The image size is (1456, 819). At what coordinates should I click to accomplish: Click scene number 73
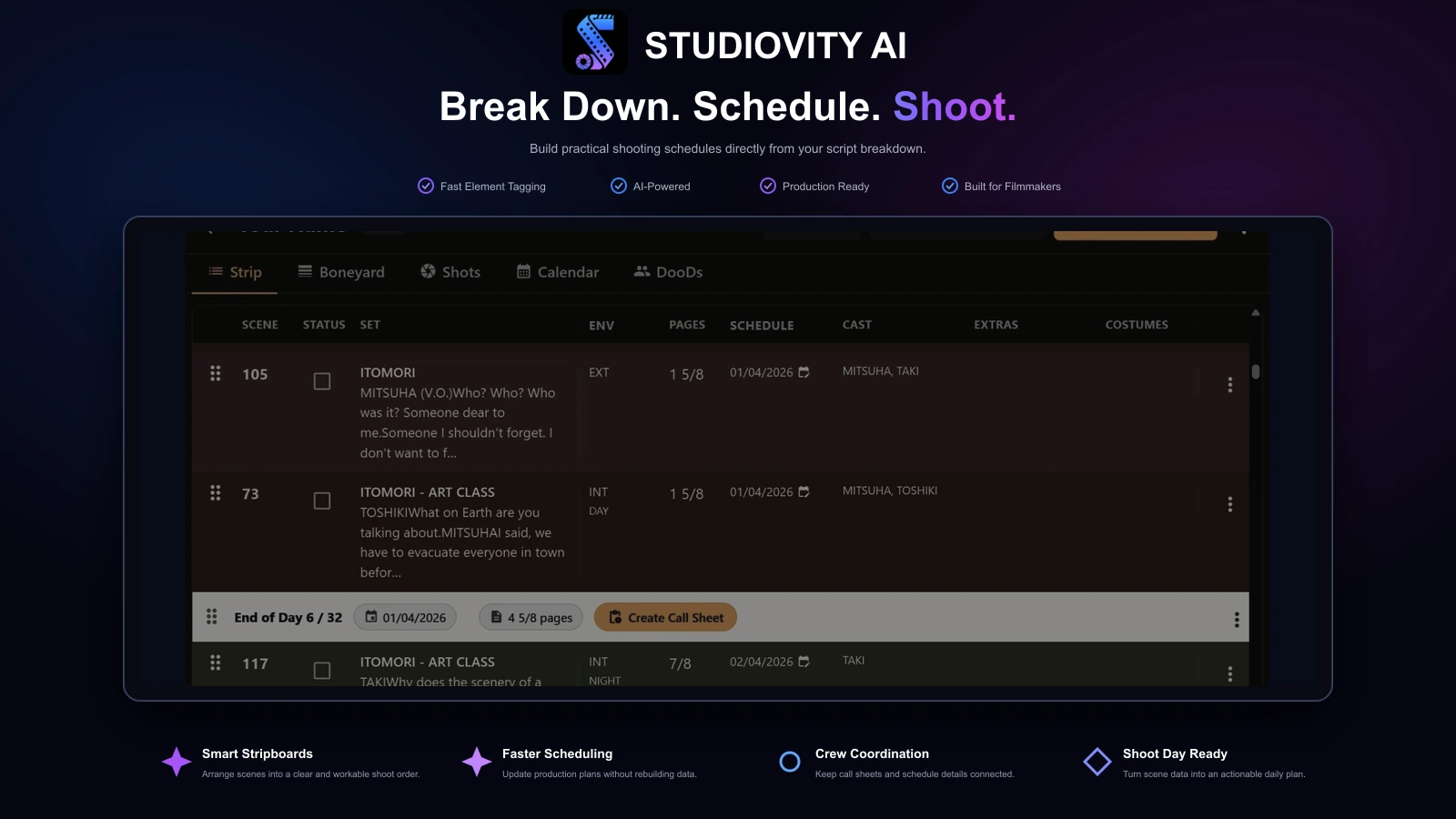coord(250,493)
